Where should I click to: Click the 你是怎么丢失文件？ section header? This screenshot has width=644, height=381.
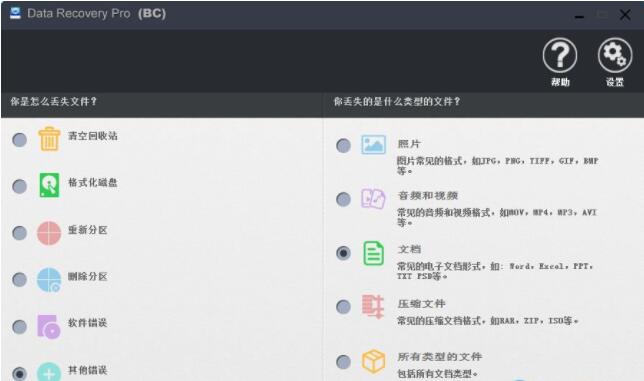click(53, 101)
